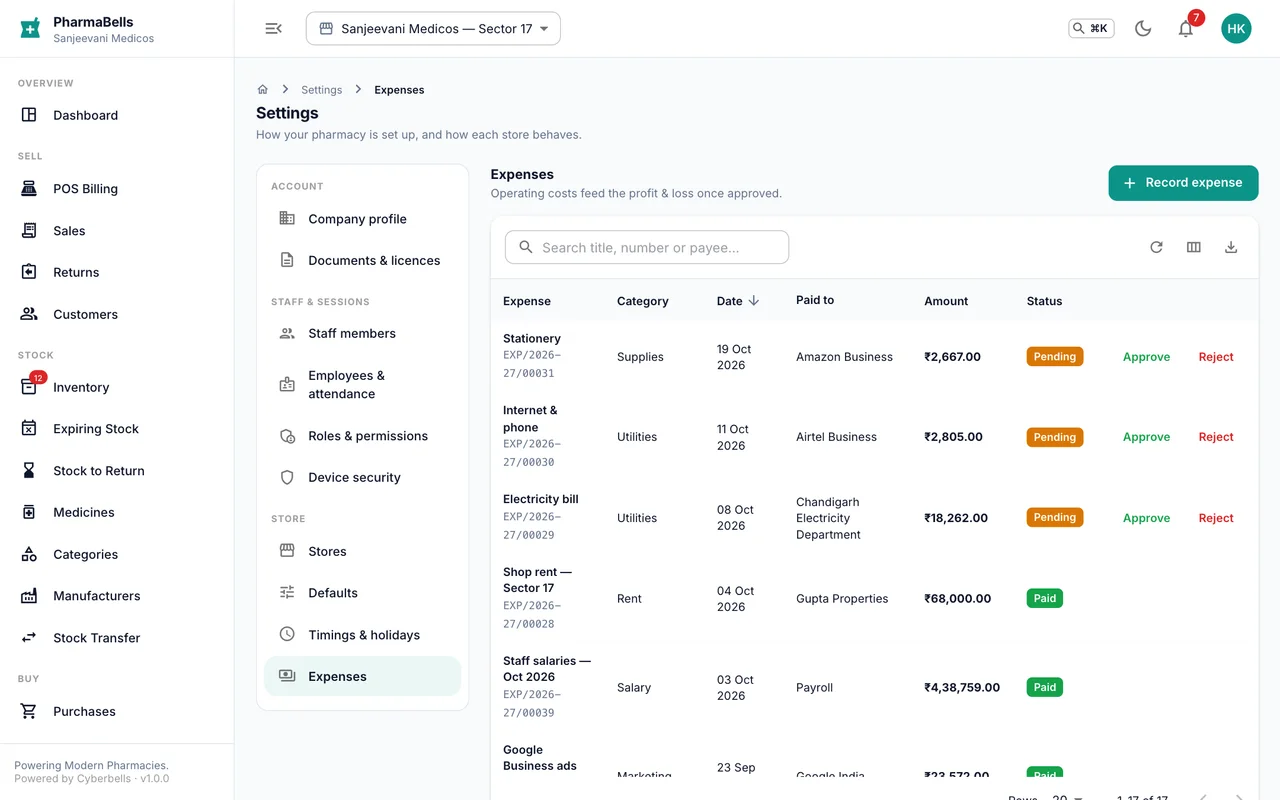This screenshot has height=800, width=1280.
Task: Refresh the expenses table
Action: click(1156, 247)
